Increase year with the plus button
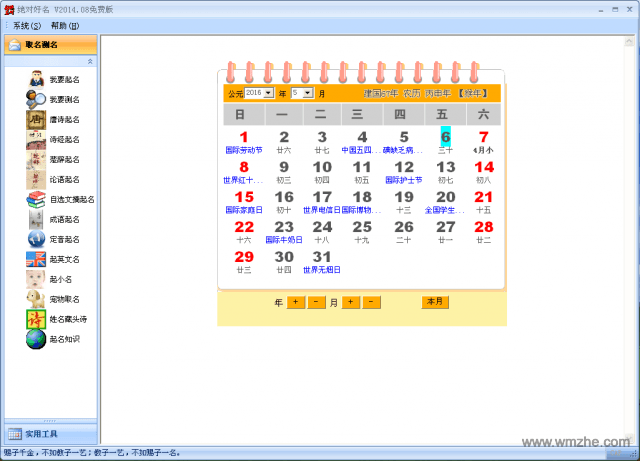Viewport: 640px width, 461px height. coord(296,301)
